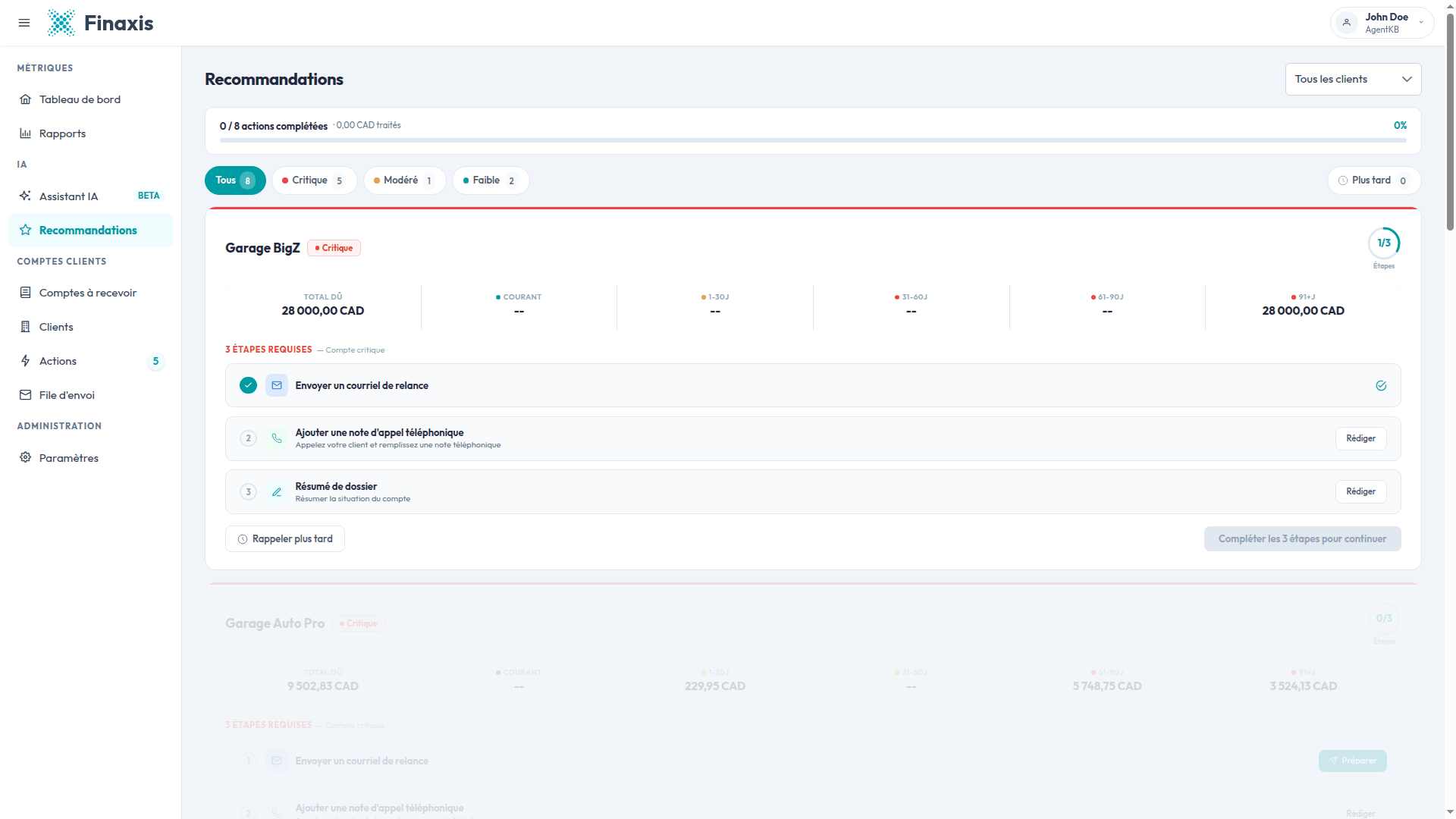Toggle the hamburger menu icon
The height and width of the screenshot is (819, 1456).
pos(24,23)
